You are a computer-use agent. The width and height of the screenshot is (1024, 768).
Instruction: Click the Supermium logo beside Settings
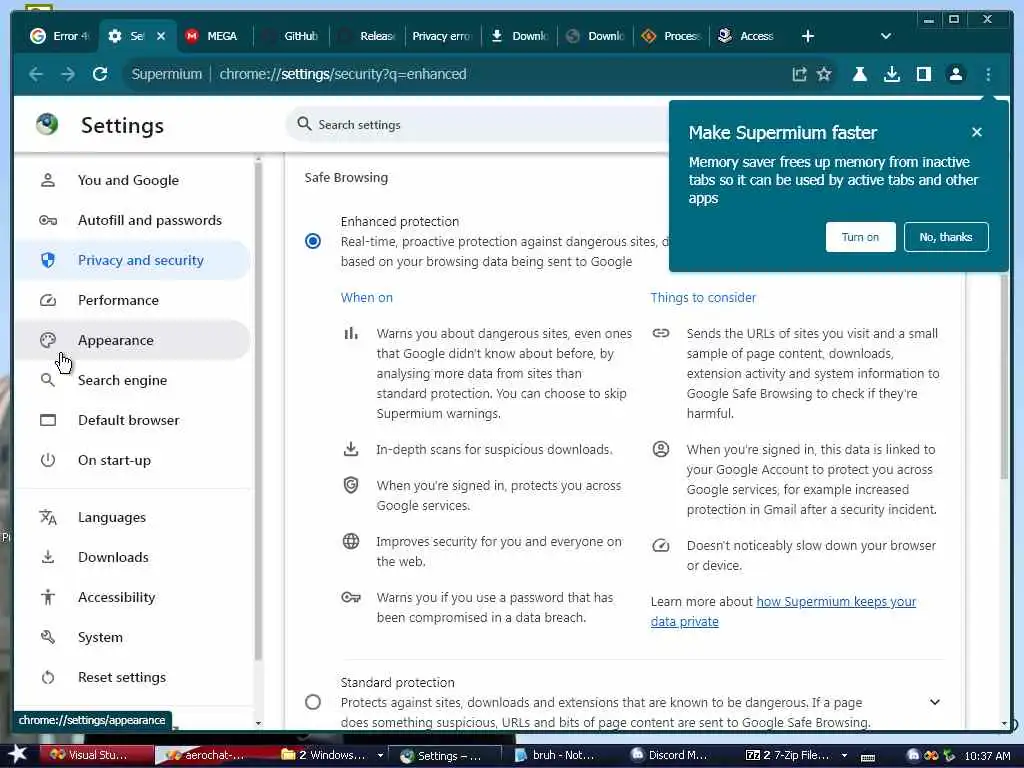tap(47, 124)
